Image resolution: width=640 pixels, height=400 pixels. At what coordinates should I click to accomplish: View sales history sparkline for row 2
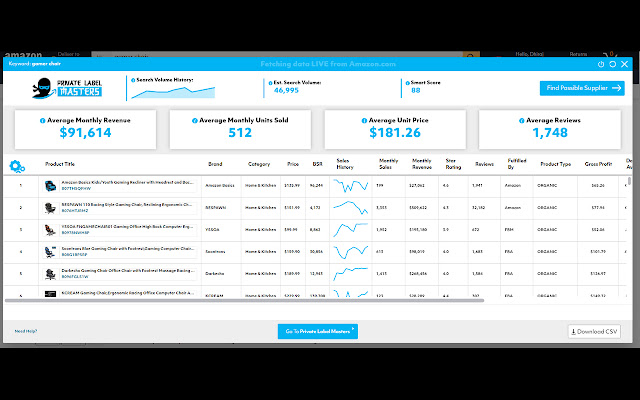click(x=351, y=207)
